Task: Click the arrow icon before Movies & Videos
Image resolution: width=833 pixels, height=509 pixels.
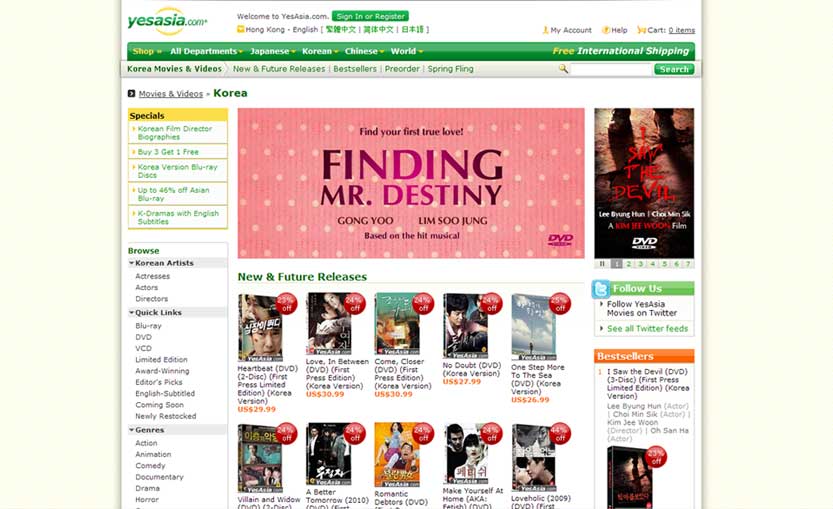Action: pos(131,94)
